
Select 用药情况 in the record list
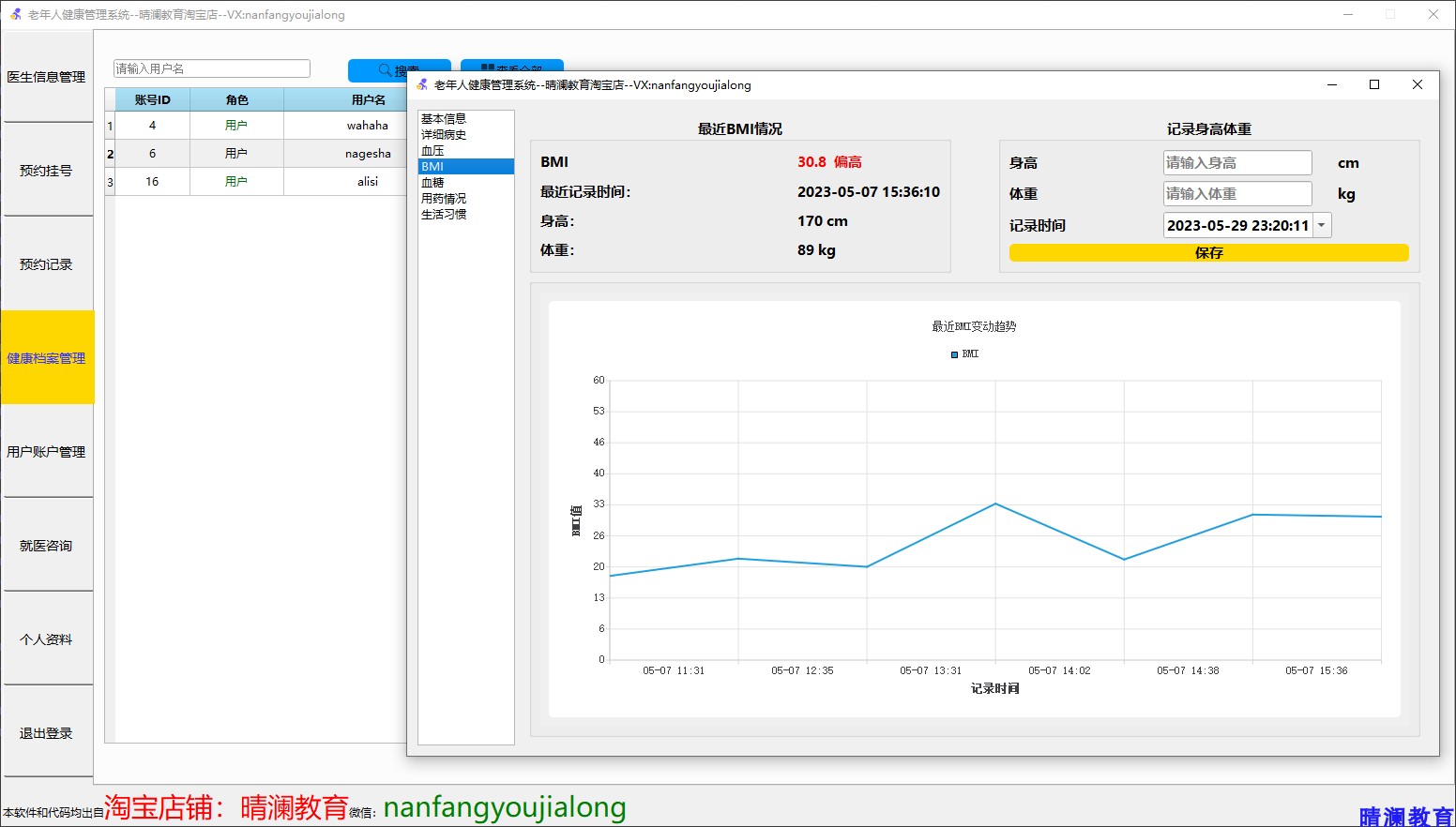465,199
